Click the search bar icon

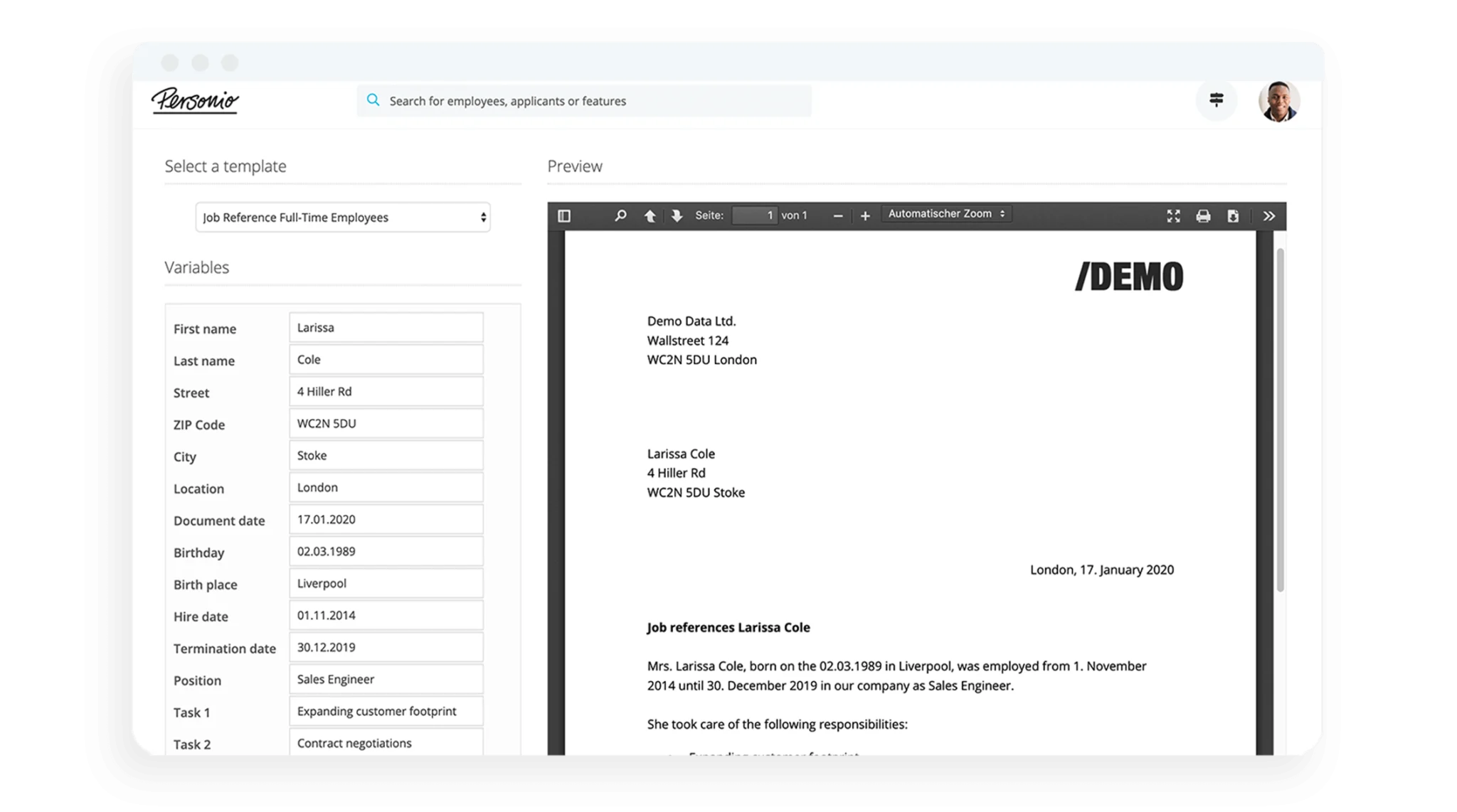click(x=374, y=100)
